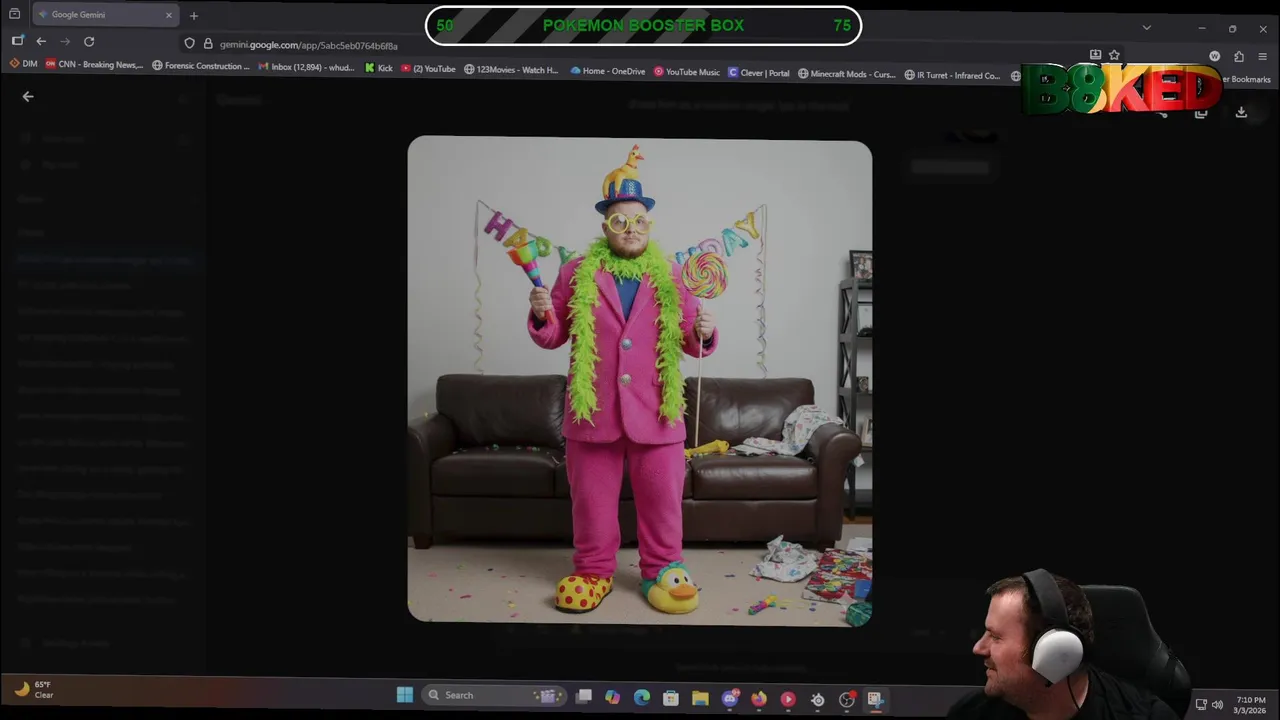
Task: Open the shield tracking protection icon
Action: coord(189,43)
